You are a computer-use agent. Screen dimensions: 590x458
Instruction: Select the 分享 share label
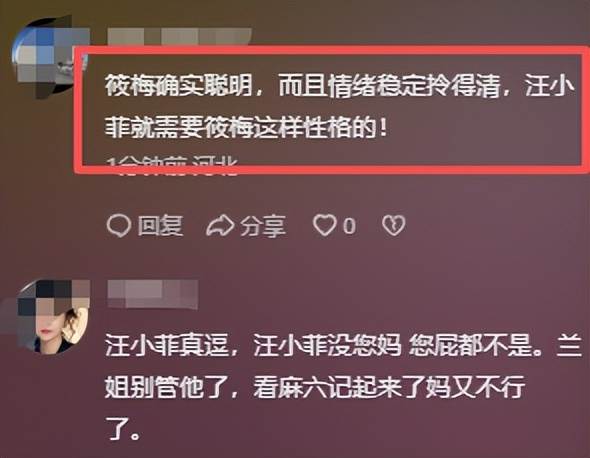pos(263,226)
